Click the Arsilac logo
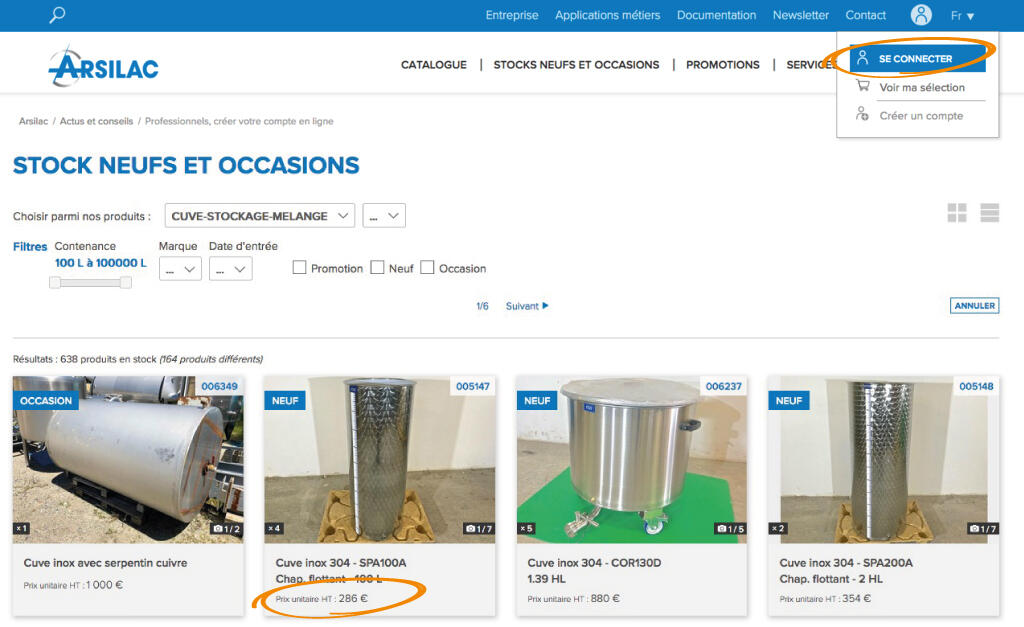Viewport: 1024px width, 627px height. 103,66
